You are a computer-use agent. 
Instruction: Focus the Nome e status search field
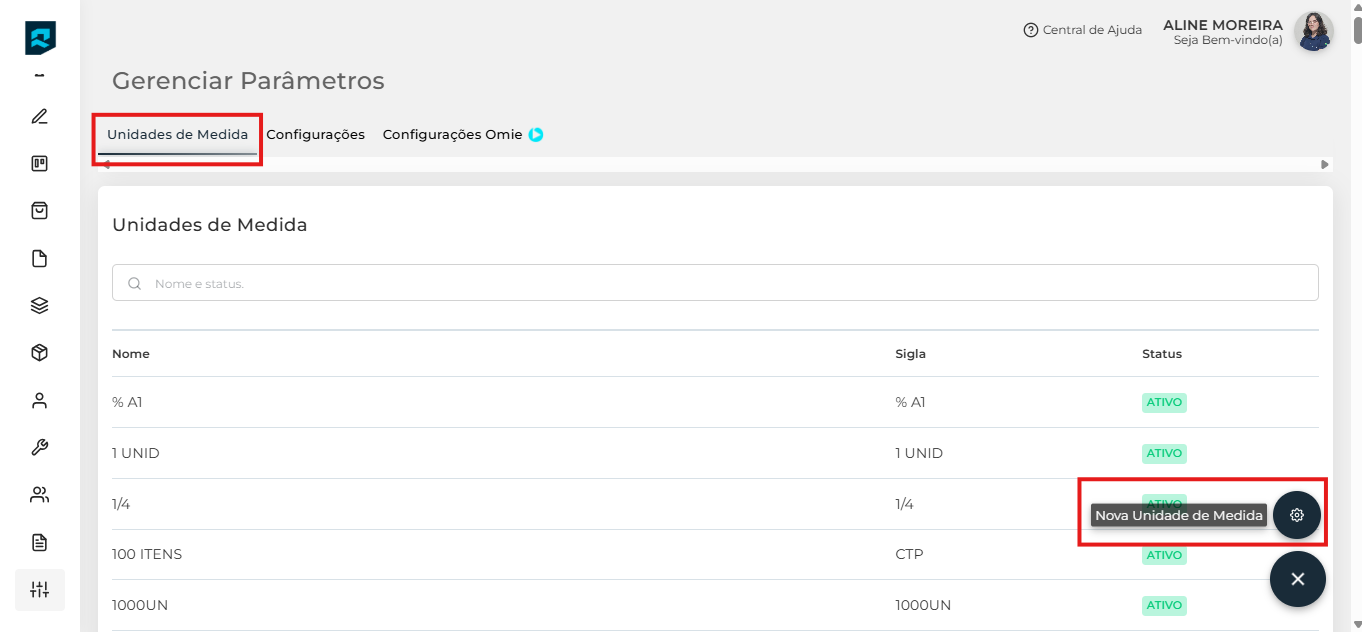(715, 283)
